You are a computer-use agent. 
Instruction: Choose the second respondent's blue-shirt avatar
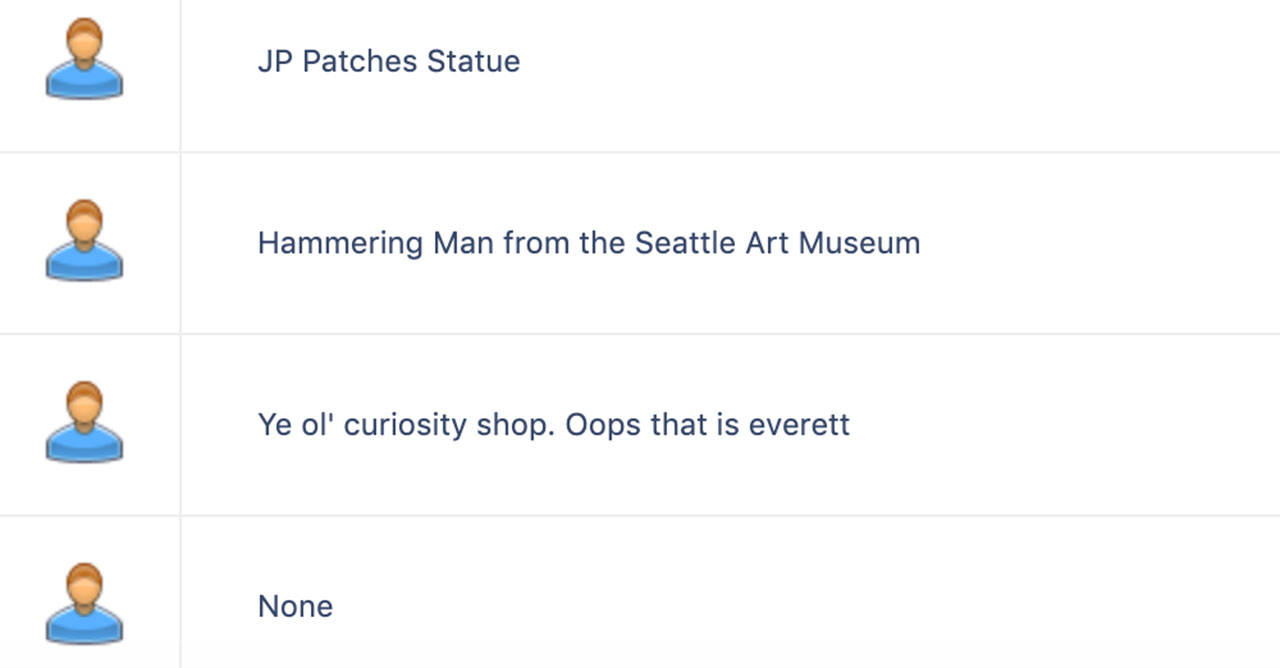[84, 241]
